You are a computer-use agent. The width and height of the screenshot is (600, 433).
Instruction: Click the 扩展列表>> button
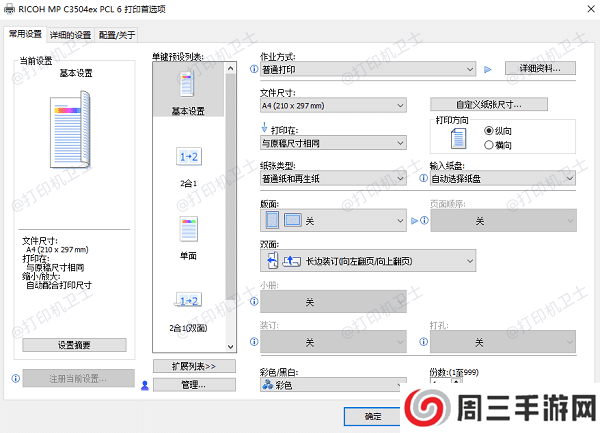(194, 366)
